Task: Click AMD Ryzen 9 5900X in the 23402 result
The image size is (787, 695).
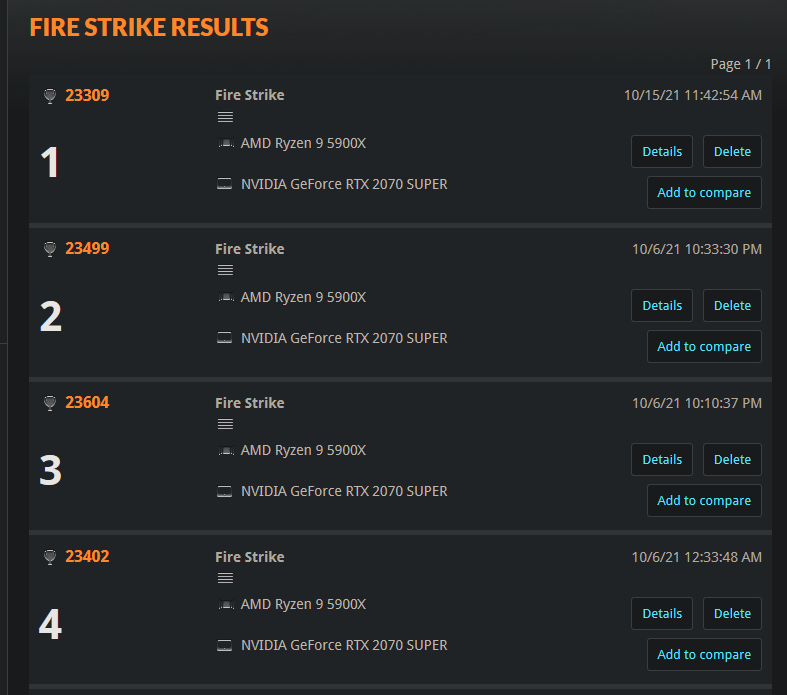Action: point(303,605)
